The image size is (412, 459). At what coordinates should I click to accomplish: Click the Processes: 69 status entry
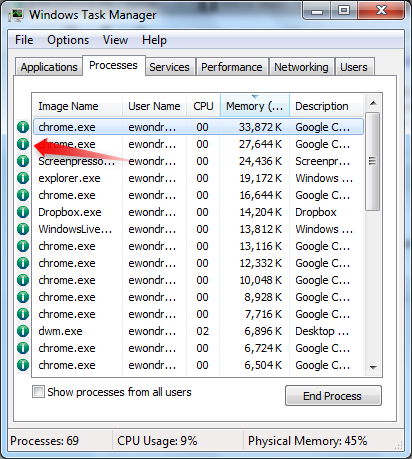[44, 441]
